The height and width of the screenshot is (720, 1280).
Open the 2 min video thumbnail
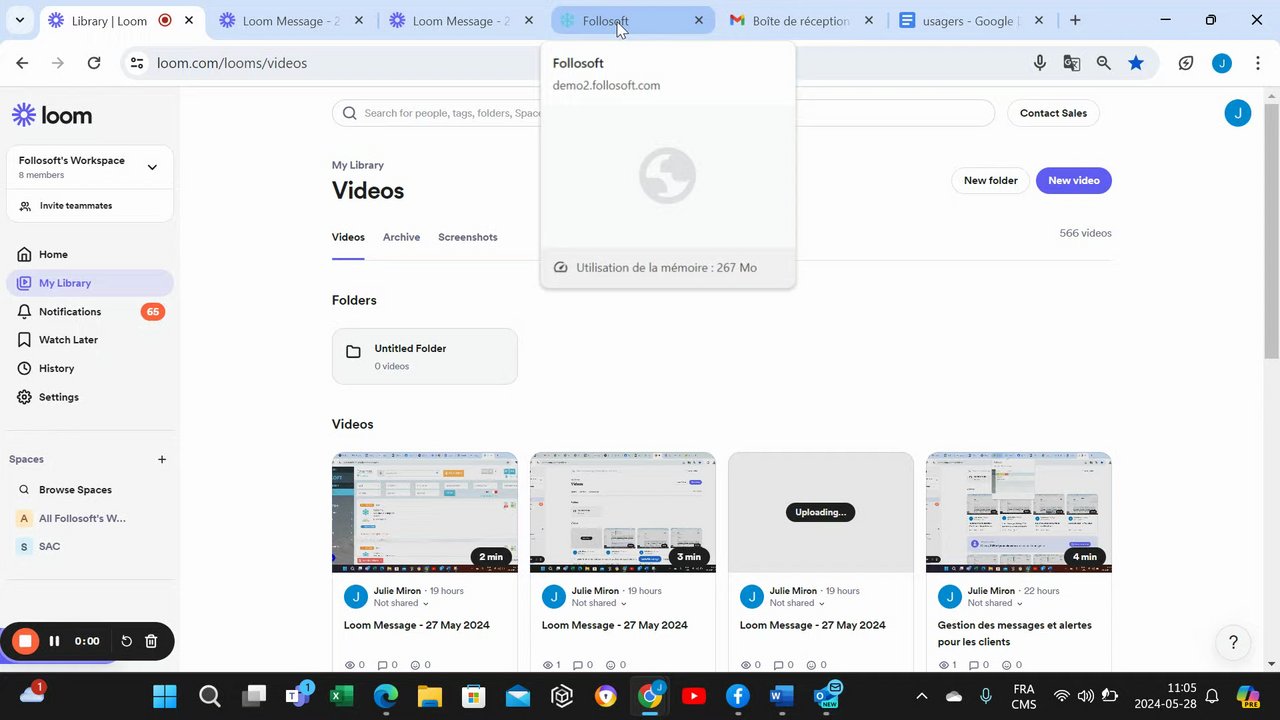[425, 512]
